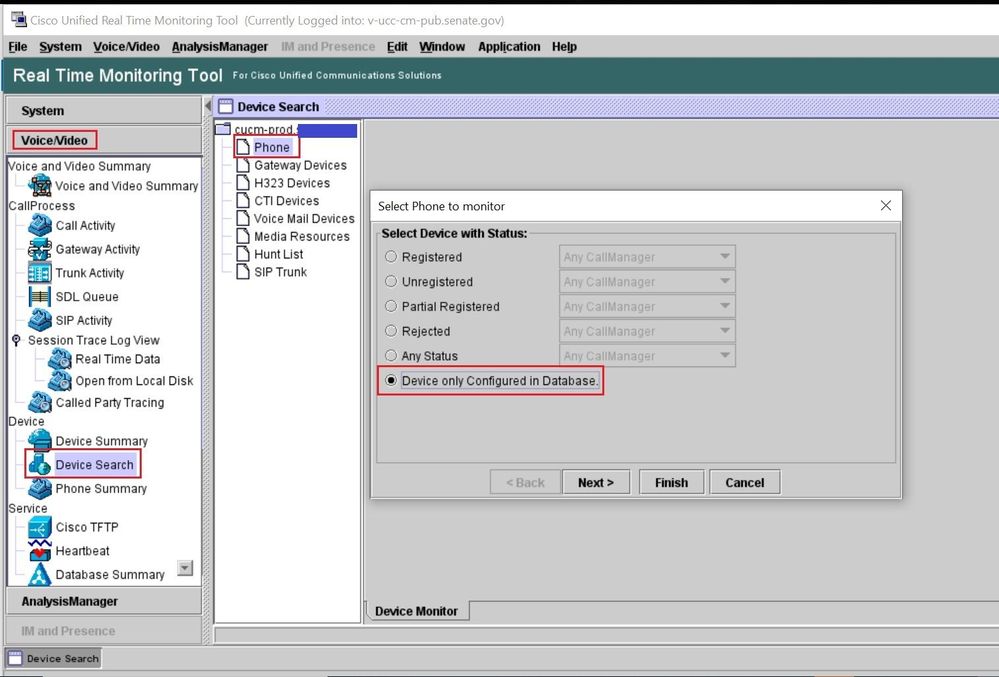
Task: Click Voice Mail Devices document icon
Action: coord(243,218)
